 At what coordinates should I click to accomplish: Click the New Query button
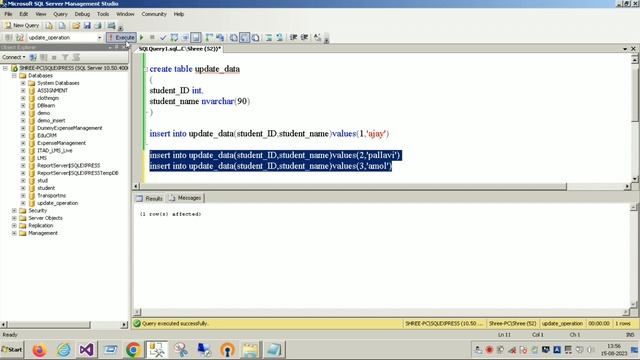tap(22, 25)
